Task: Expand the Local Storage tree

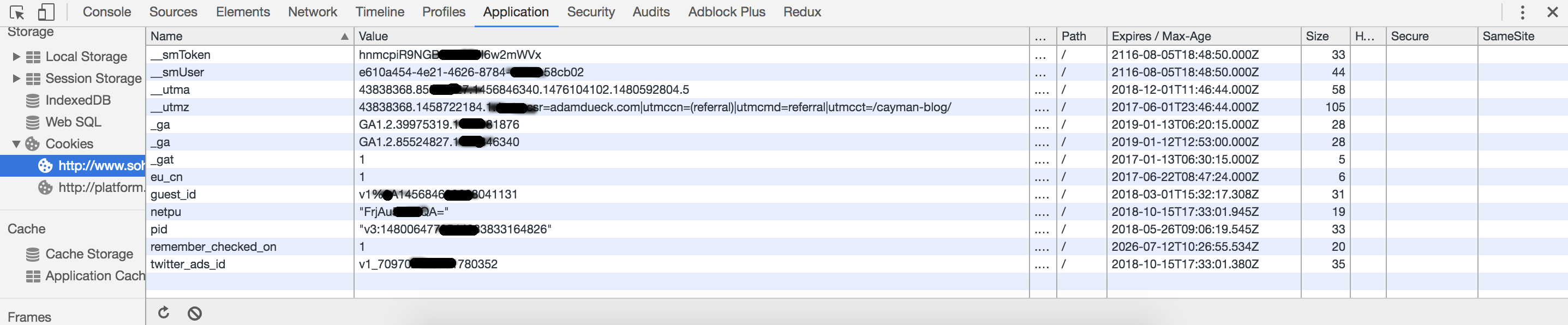Action: 16,57
